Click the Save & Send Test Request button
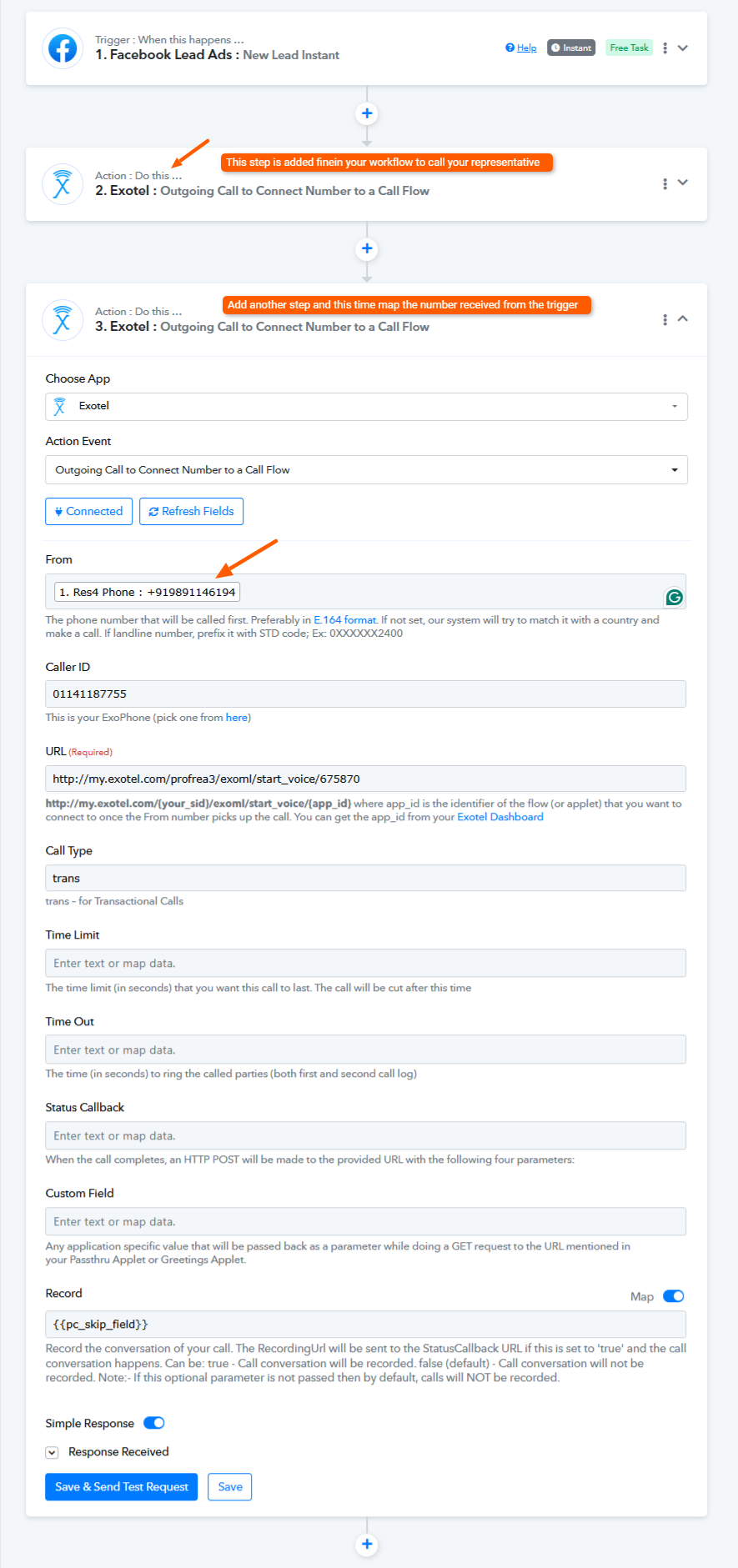Screen dimensions: 738x1568 (121, 1486)
